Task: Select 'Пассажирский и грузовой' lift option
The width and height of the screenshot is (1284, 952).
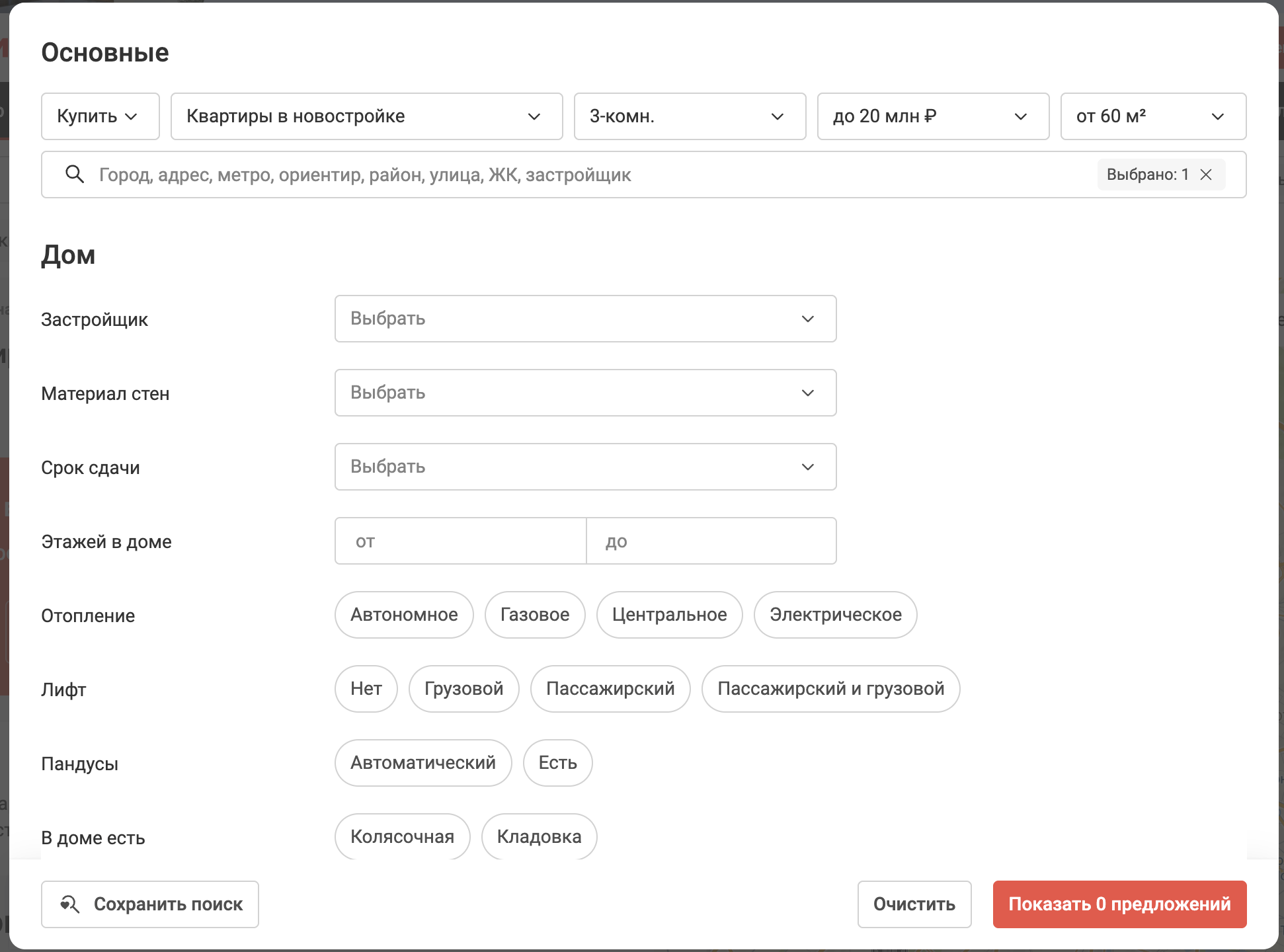Action: point(830,689)
